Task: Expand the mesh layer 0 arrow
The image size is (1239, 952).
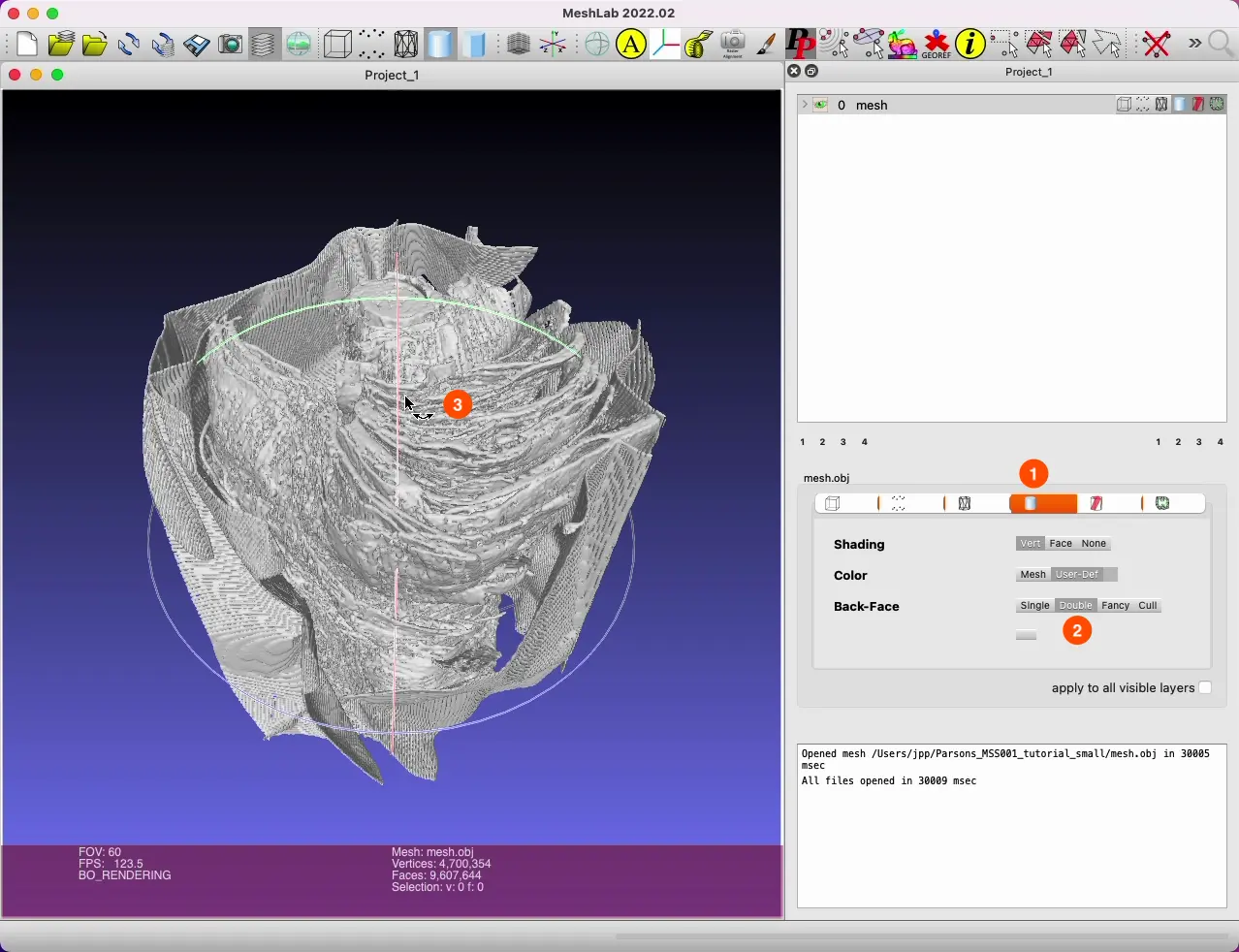Action: pyautogui.click(x=804, y=105)
